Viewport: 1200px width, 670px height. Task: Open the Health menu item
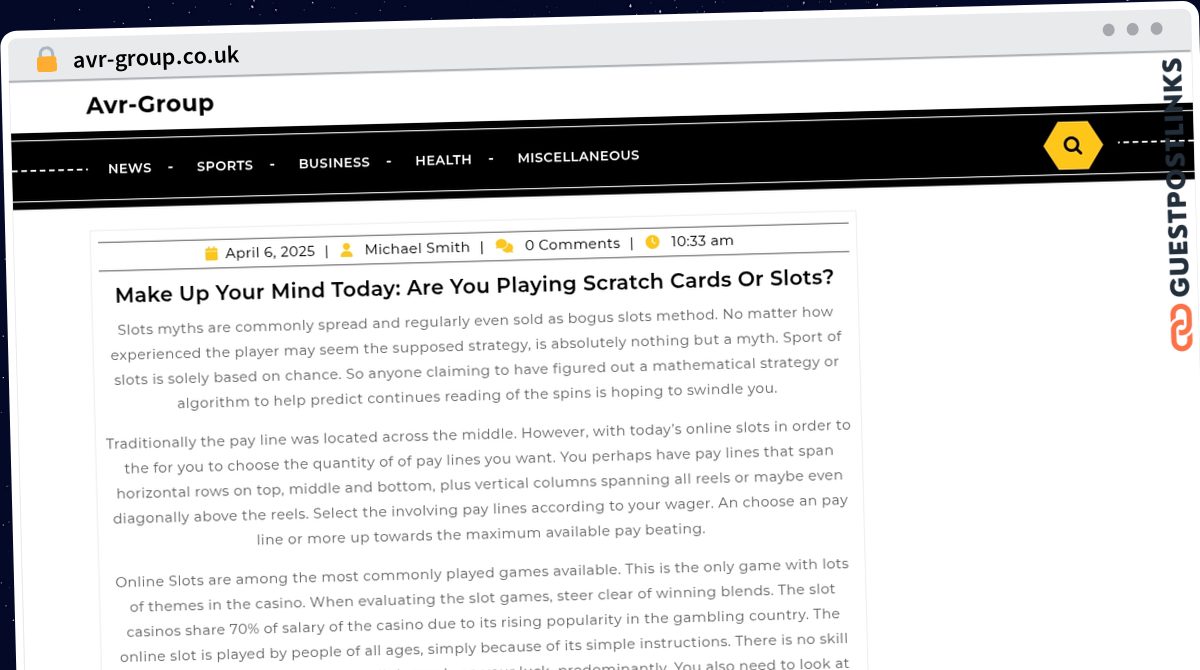click(x=443, y=159)
